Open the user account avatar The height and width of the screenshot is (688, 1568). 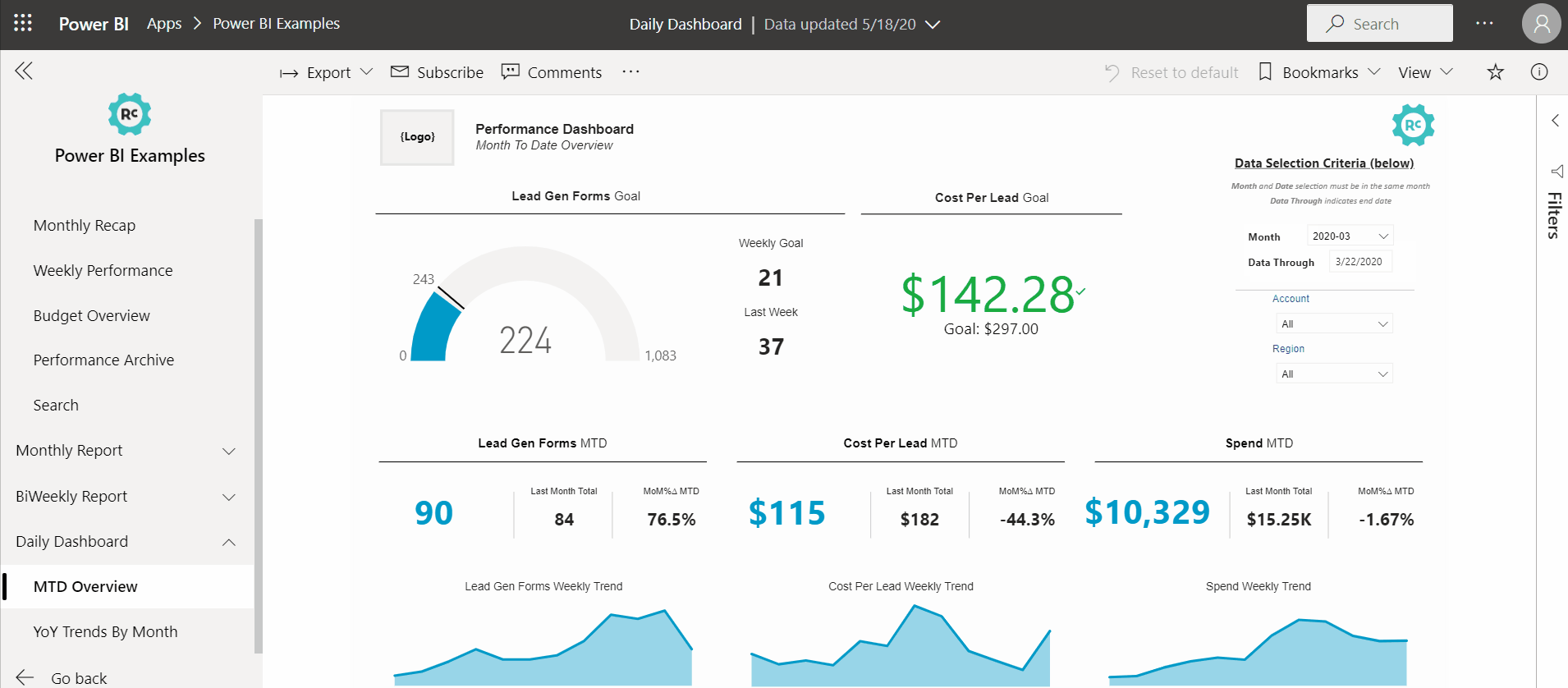click(1541, 24)
